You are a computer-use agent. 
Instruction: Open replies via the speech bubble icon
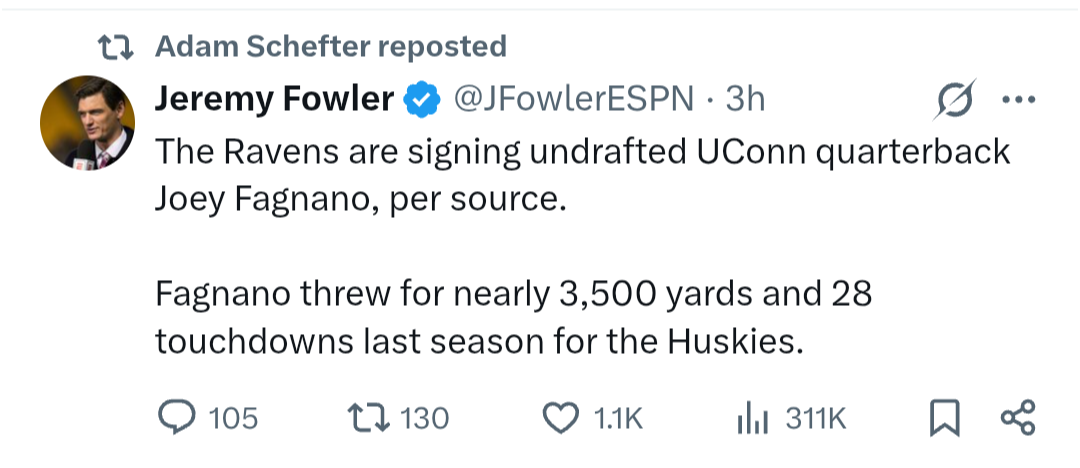(x=177, y=418)
